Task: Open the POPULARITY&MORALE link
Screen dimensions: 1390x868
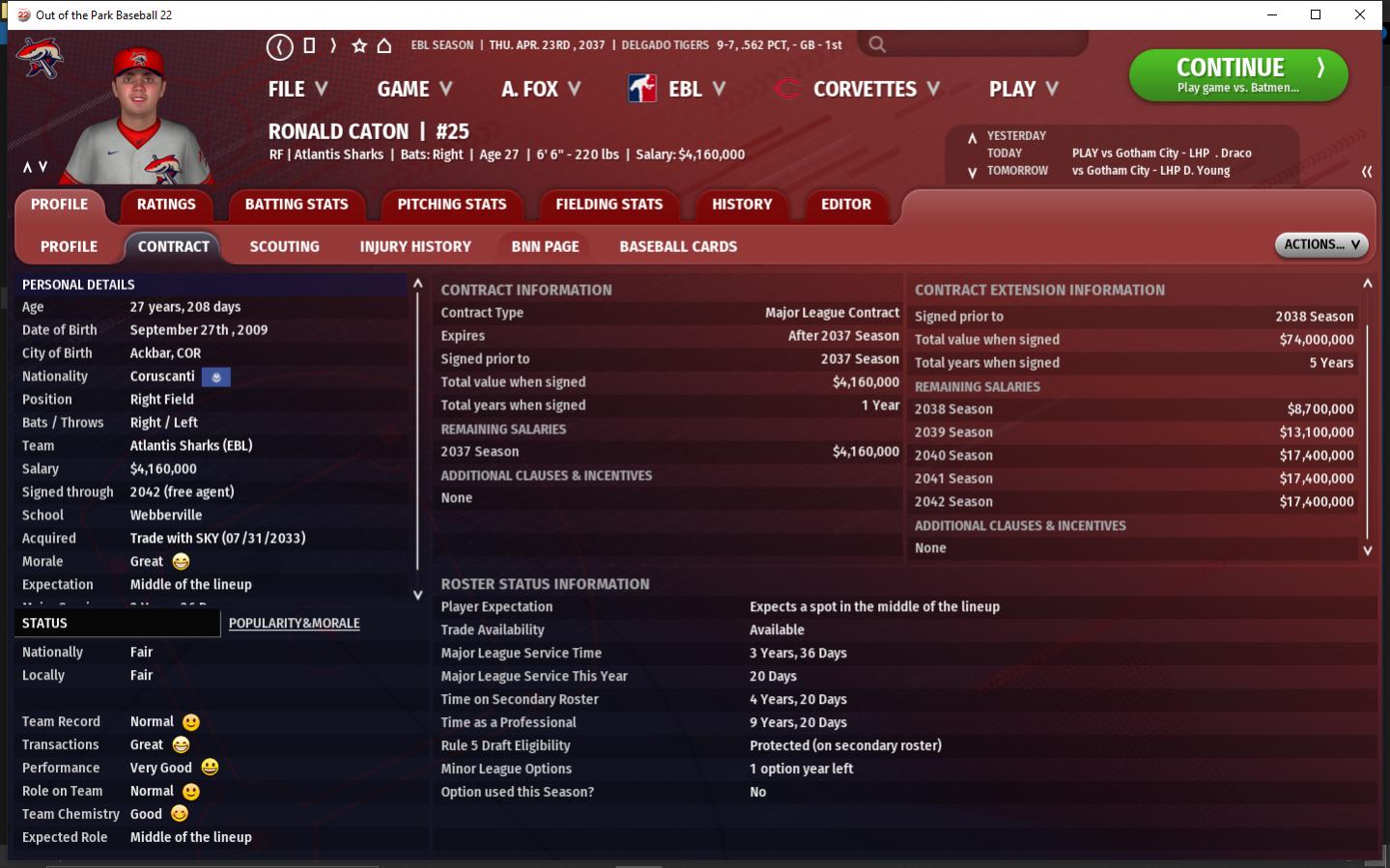Action: 295,624
